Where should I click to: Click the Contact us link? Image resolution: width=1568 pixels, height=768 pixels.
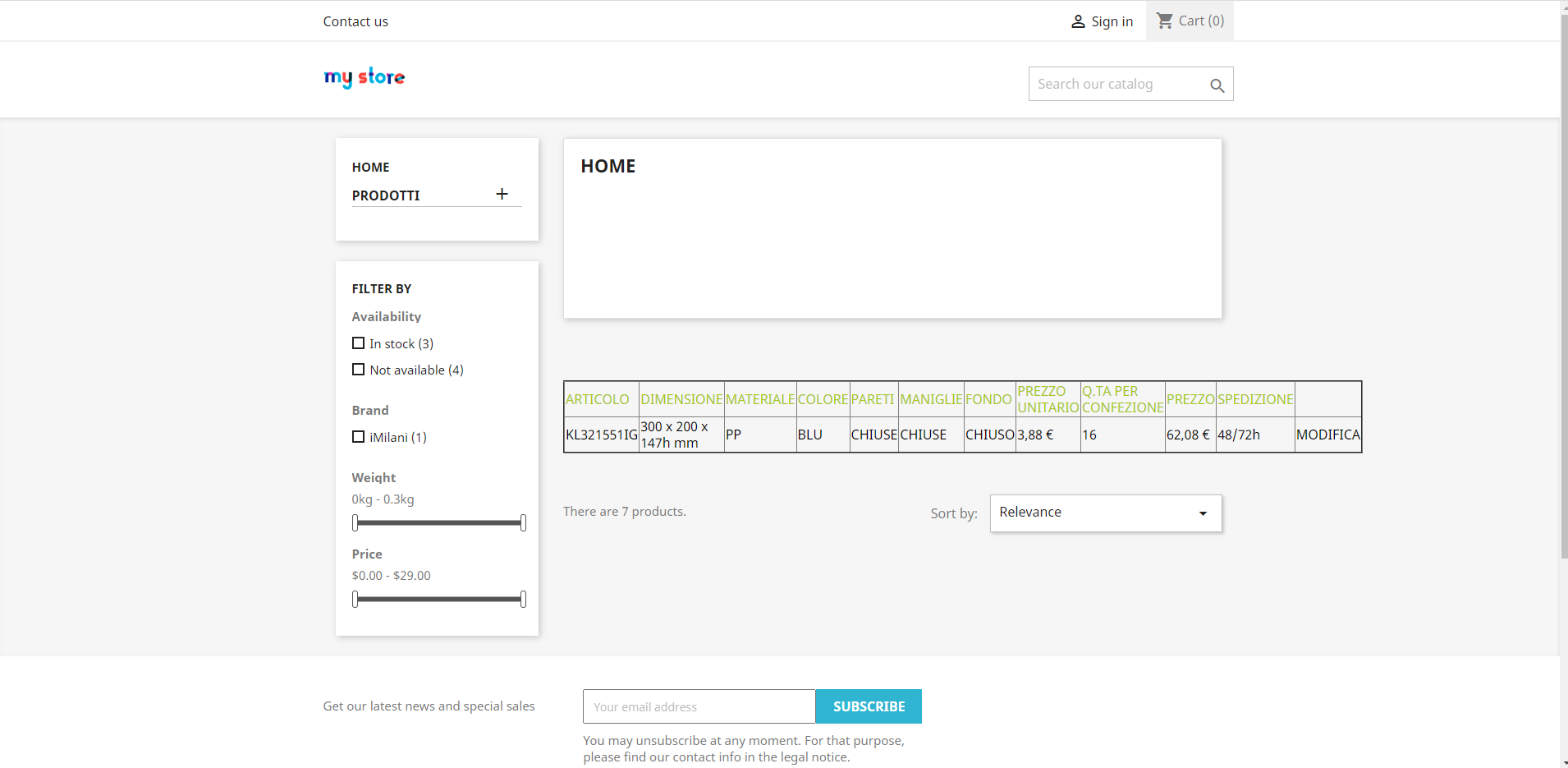[x=355, y=21]
